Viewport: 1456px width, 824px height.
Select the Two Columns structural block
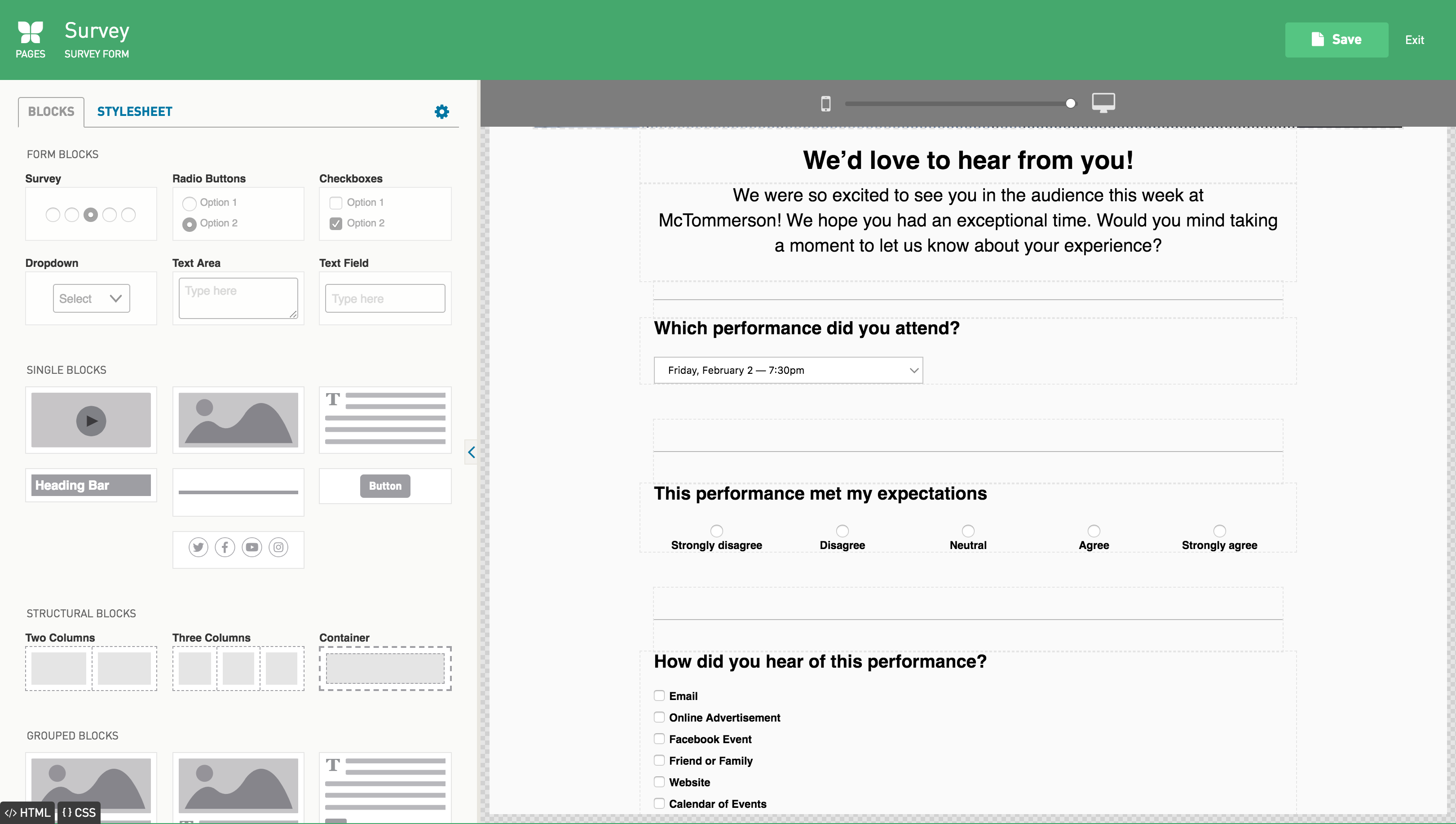91,669
